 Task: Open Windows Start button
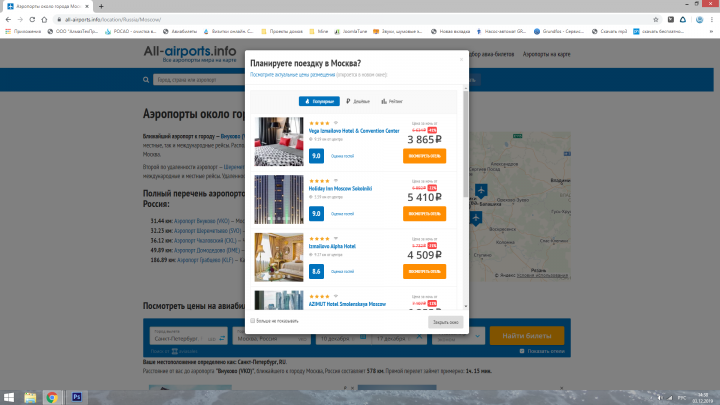pos(9,397)
